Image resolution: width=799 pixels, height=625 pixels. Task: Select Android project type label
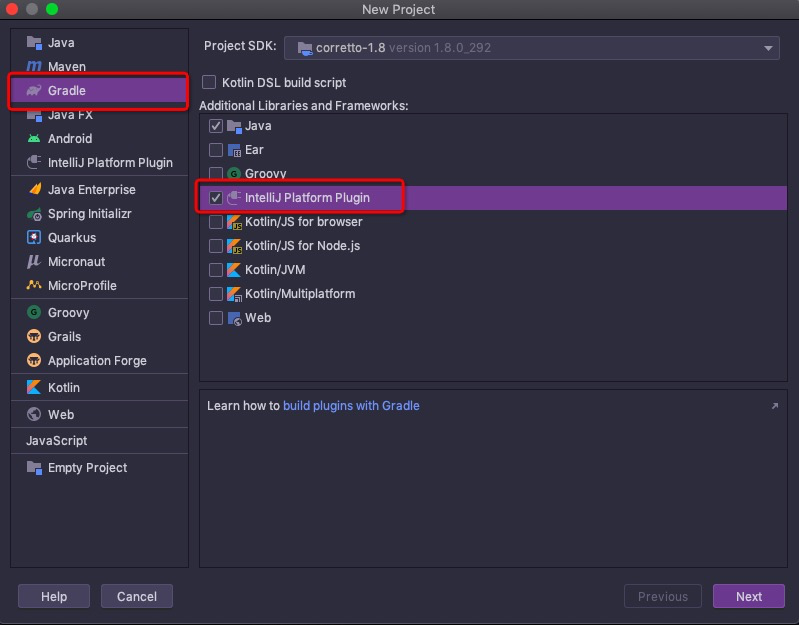click(x=70, y=139)
